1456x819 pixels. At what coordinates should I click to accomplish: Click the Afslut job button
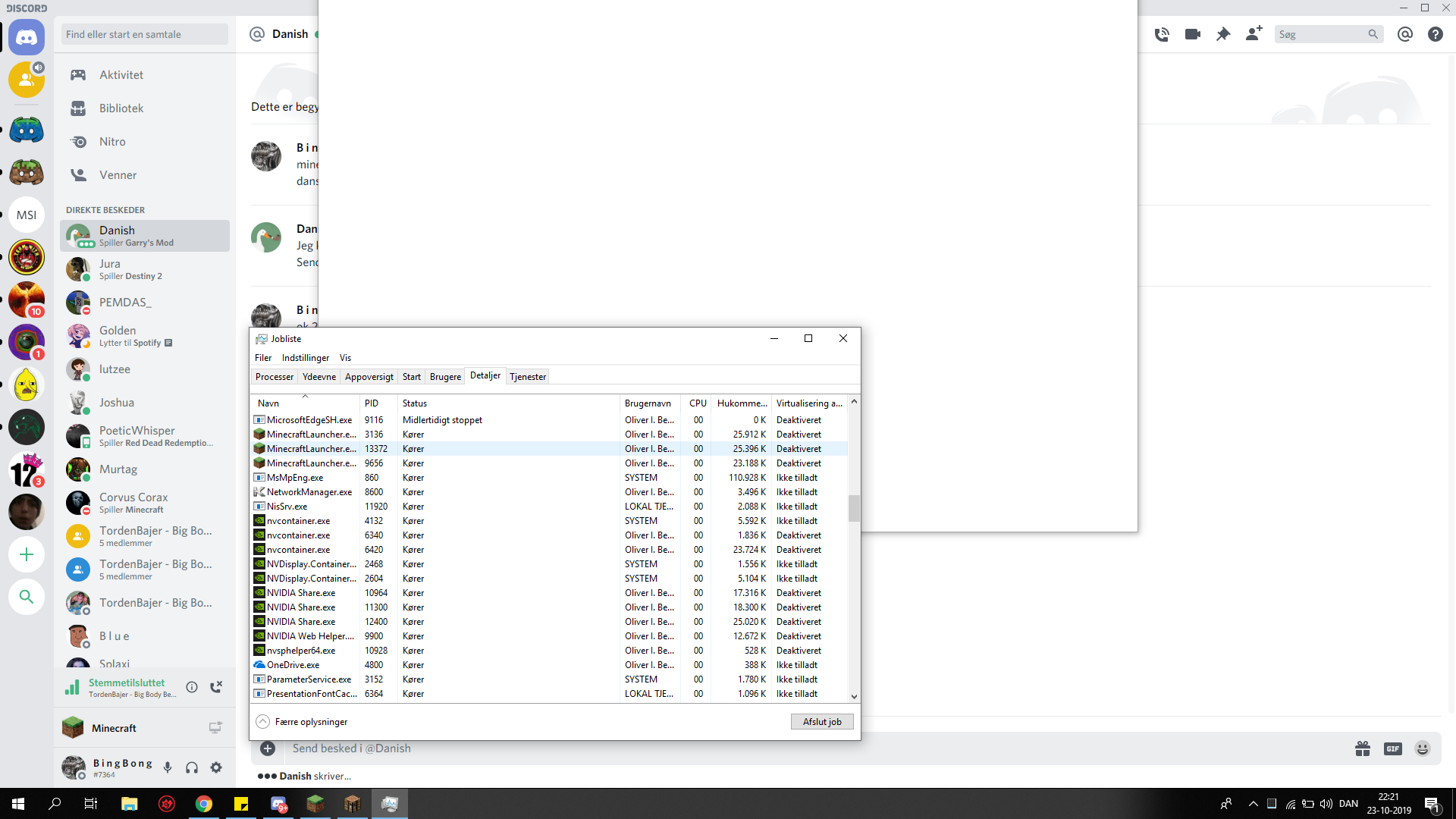tap(822, 722)
